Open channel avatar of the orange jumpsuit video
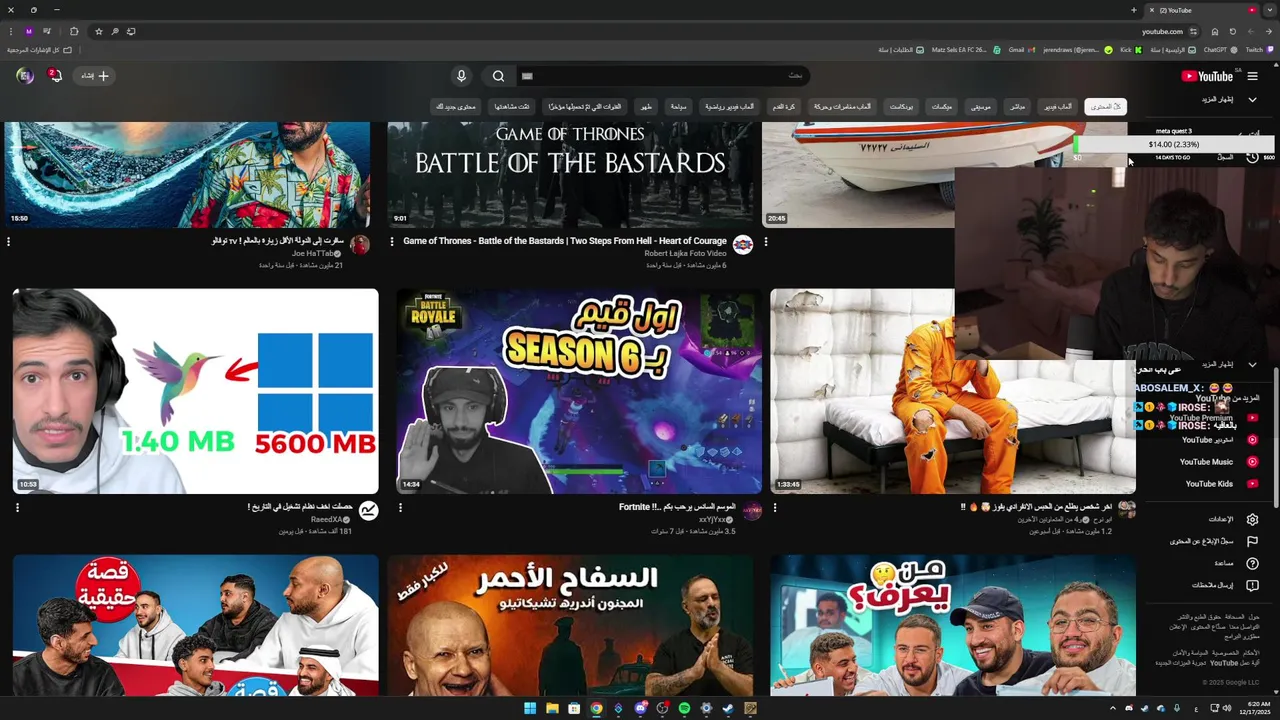 coord(1126,509)
